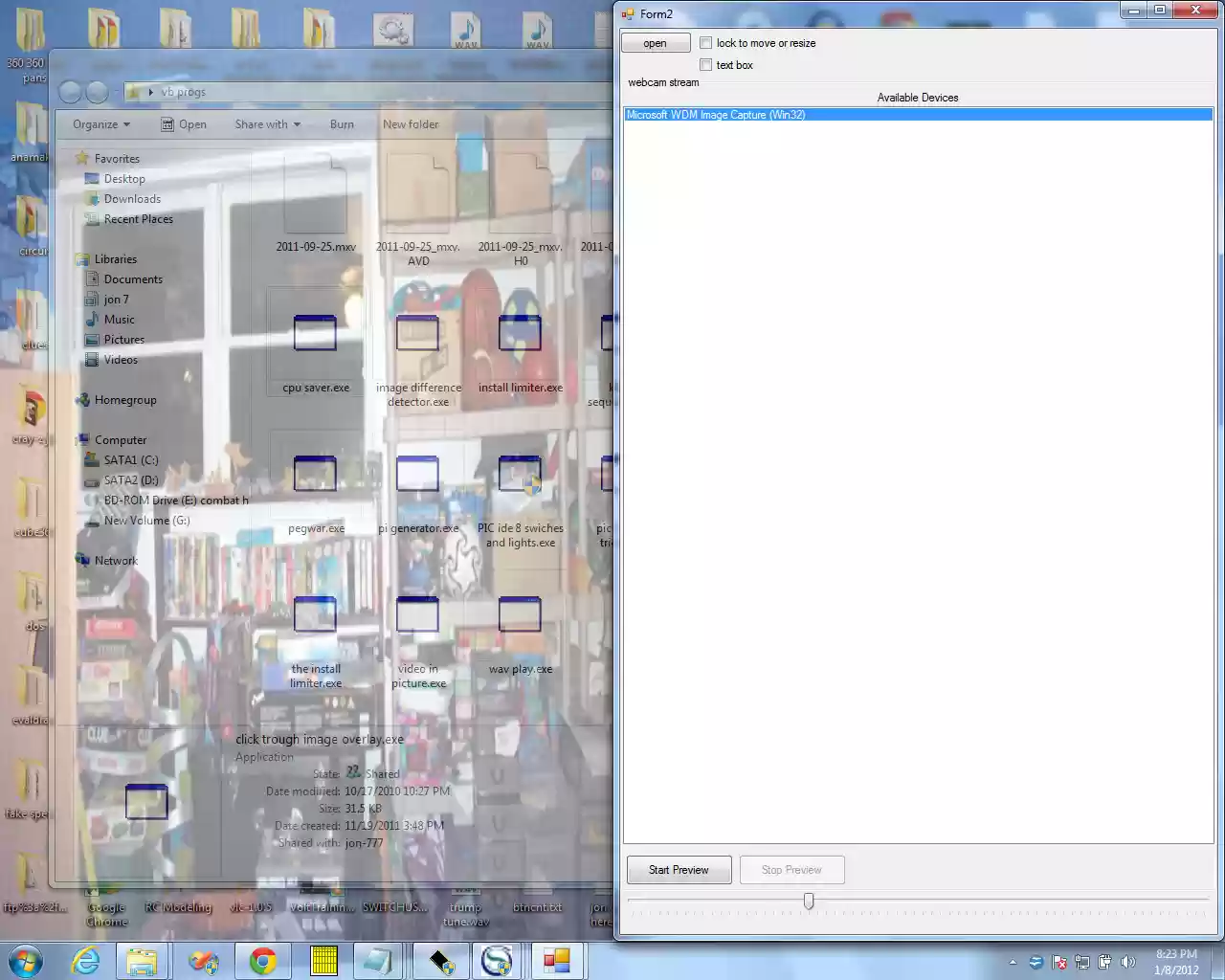Launch Google Chrome from the taskbar
The height and width of the screenshot is (980, 1225).
(x=263, y=961)
